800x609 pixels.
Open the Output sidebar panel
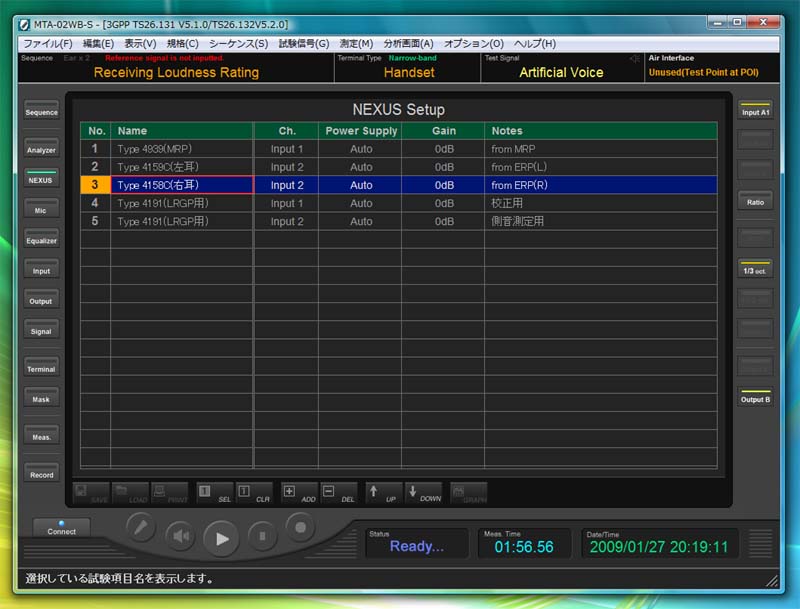point(41,299)
